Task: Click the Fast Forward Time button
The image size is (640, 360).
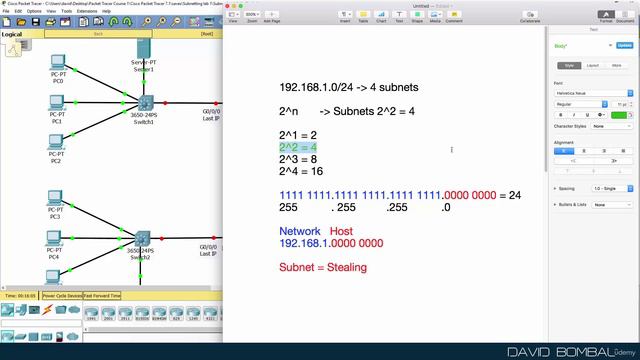Action: (102, 296)
